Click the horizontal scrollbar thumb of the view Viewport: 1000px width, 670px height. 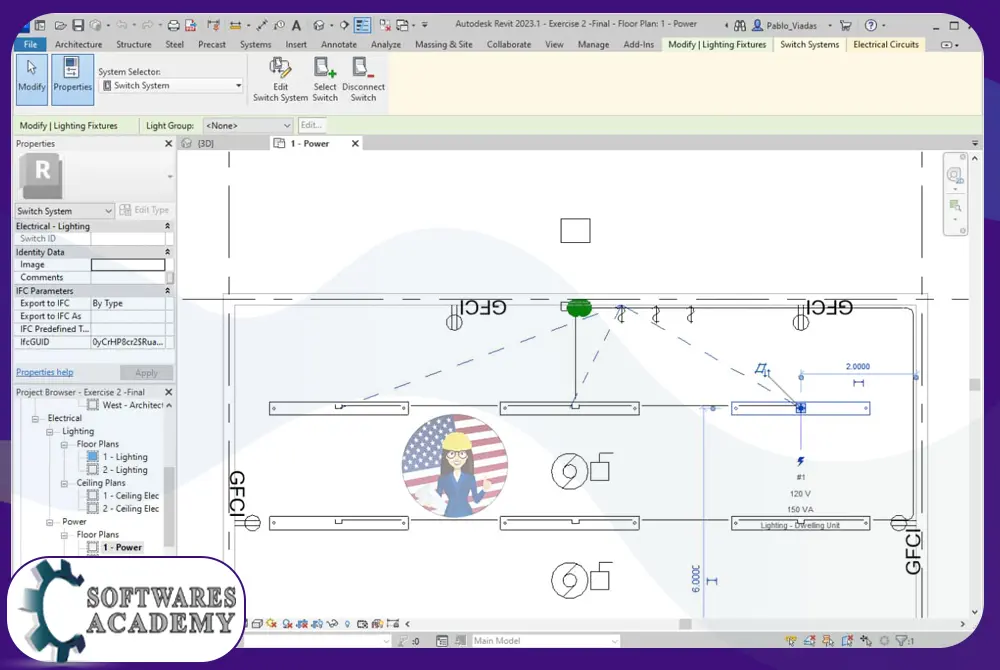click(x=685, y=624)
